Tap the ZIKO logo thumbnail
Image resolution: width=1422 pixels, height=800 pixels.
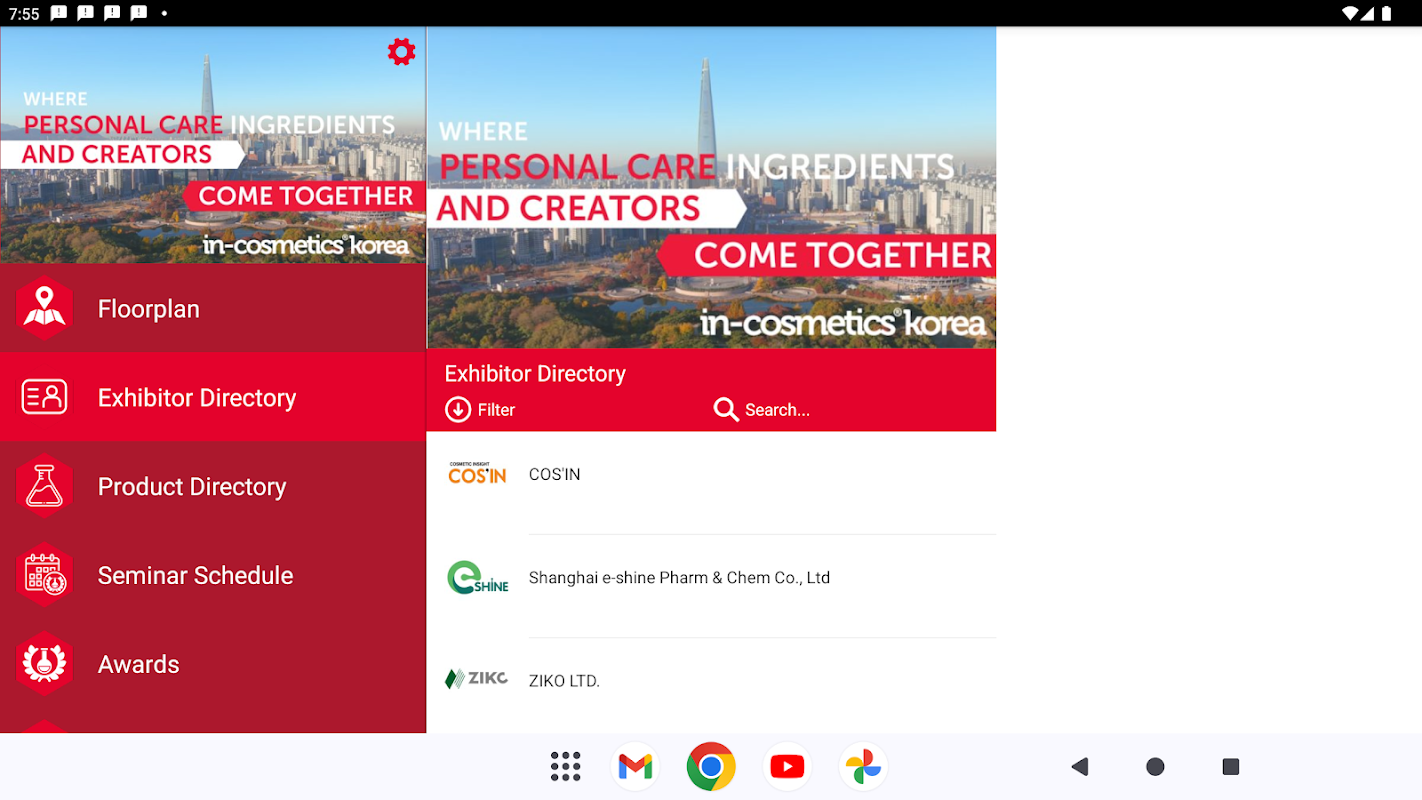pyautogui.click(x=477, y=679)
